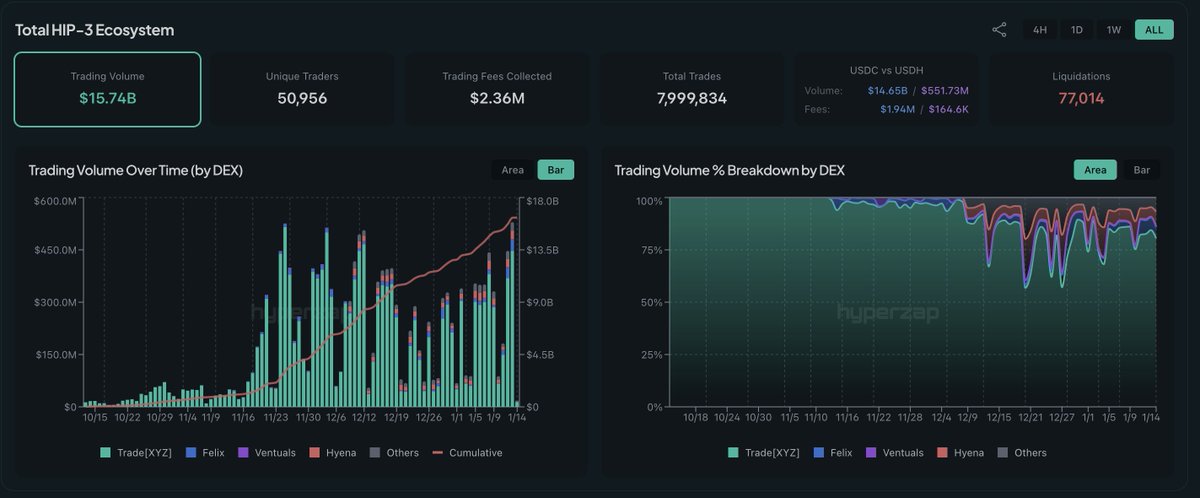Switch Volume Over Time chart to Bar

point(556,170)
